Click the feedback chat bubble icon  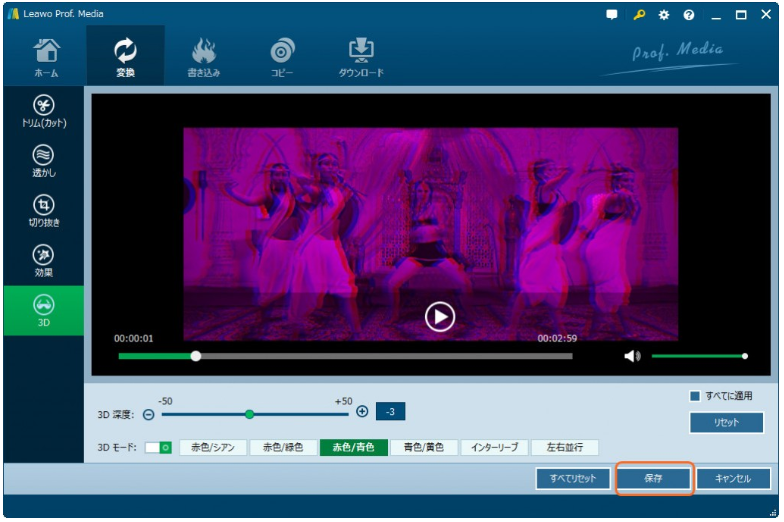[612, 15]
